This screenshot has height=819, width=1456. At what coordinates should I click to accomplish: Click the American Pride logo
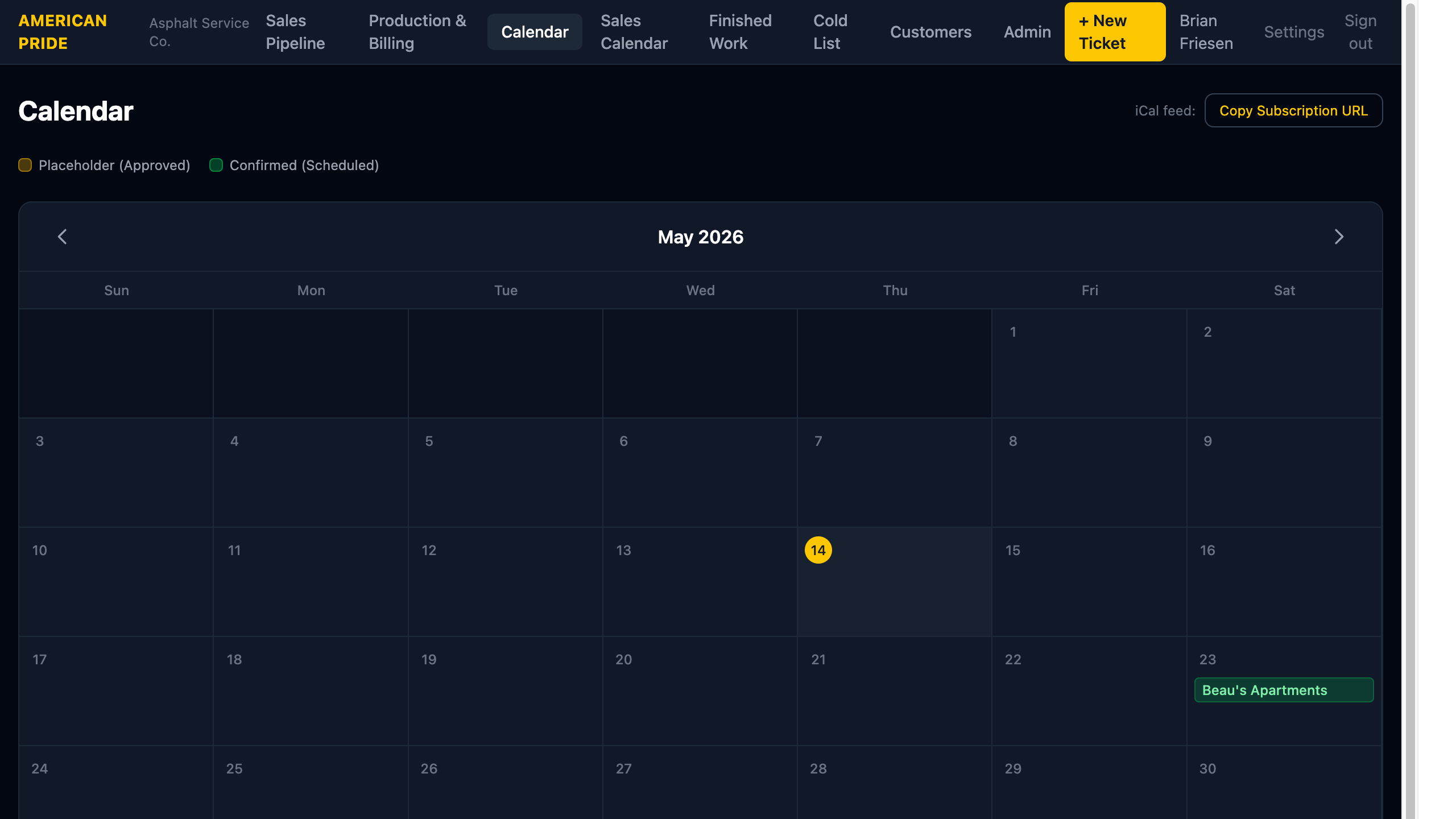[x=63, y=32]
